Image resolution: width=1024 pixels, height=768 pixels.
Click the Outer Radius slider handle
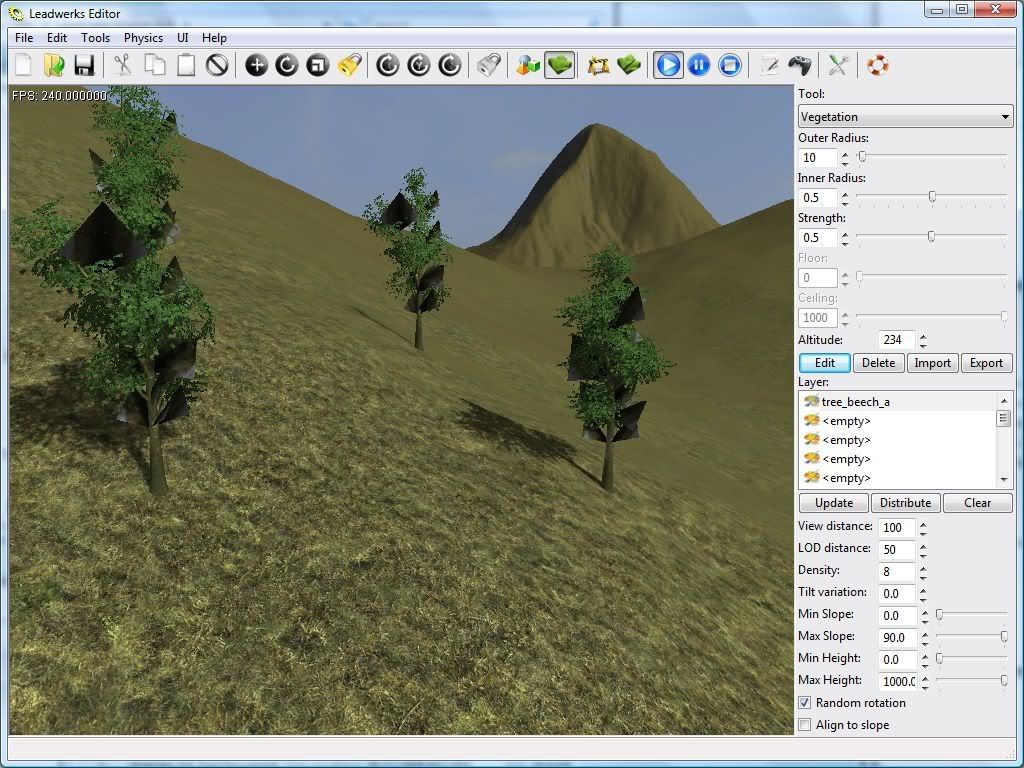point(862,157)
